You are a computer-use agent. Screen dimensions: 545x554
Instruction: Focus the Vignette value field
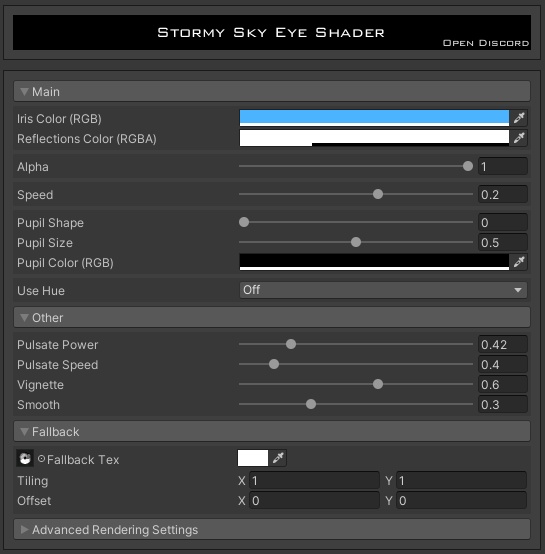pyautogui.click(x=503, y=384)
